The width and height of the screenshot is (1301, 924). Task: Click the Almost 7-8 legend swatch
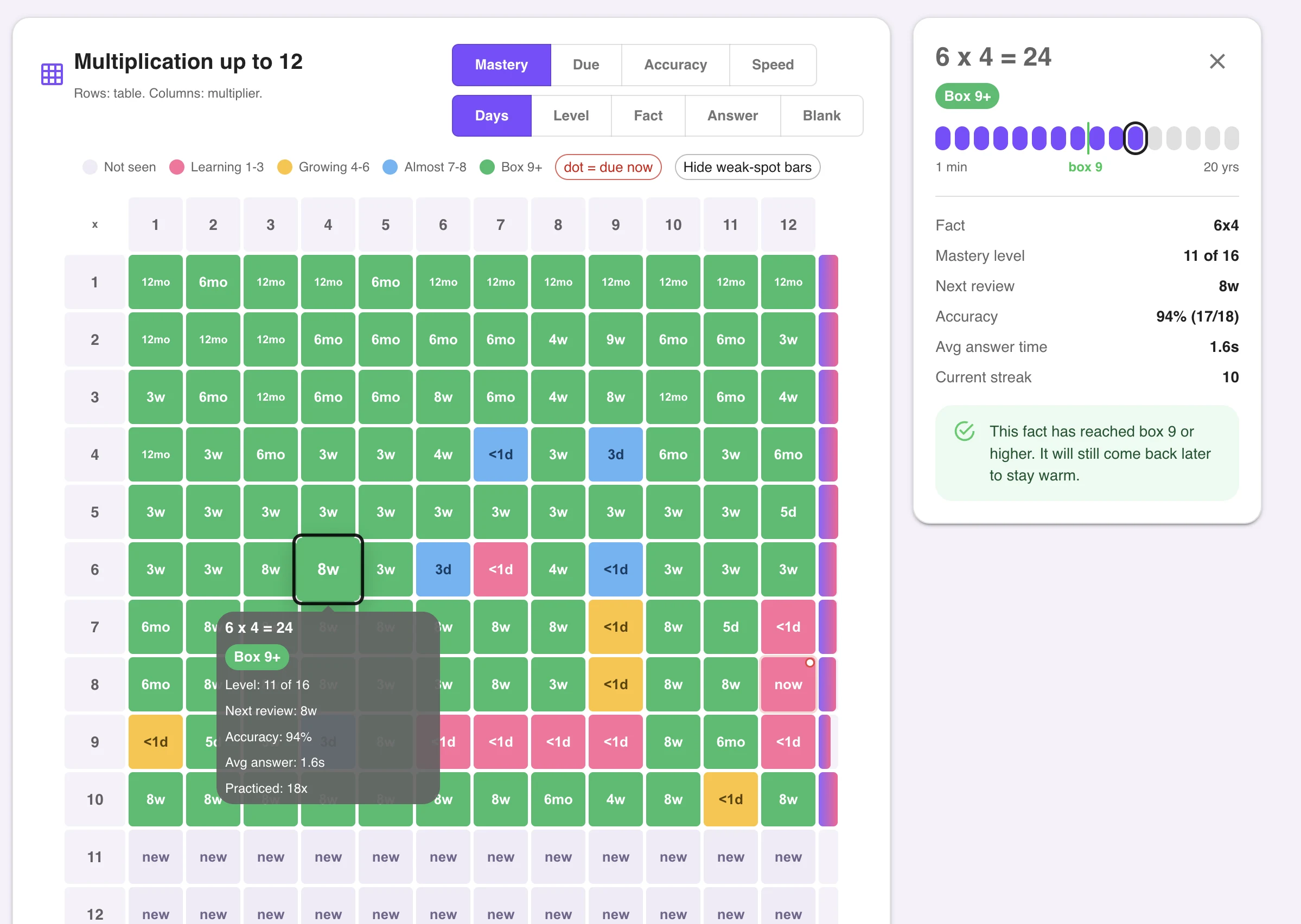pos(390,167)
